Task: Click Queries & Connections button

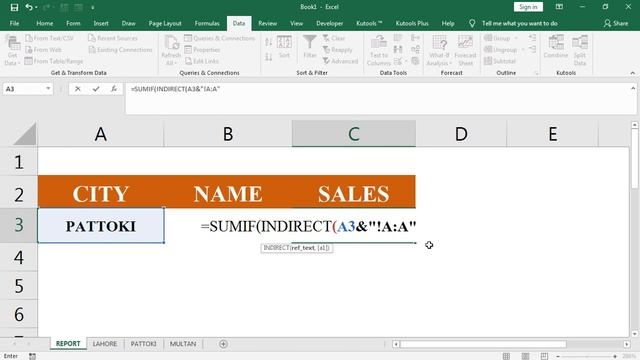Action: 220,38
